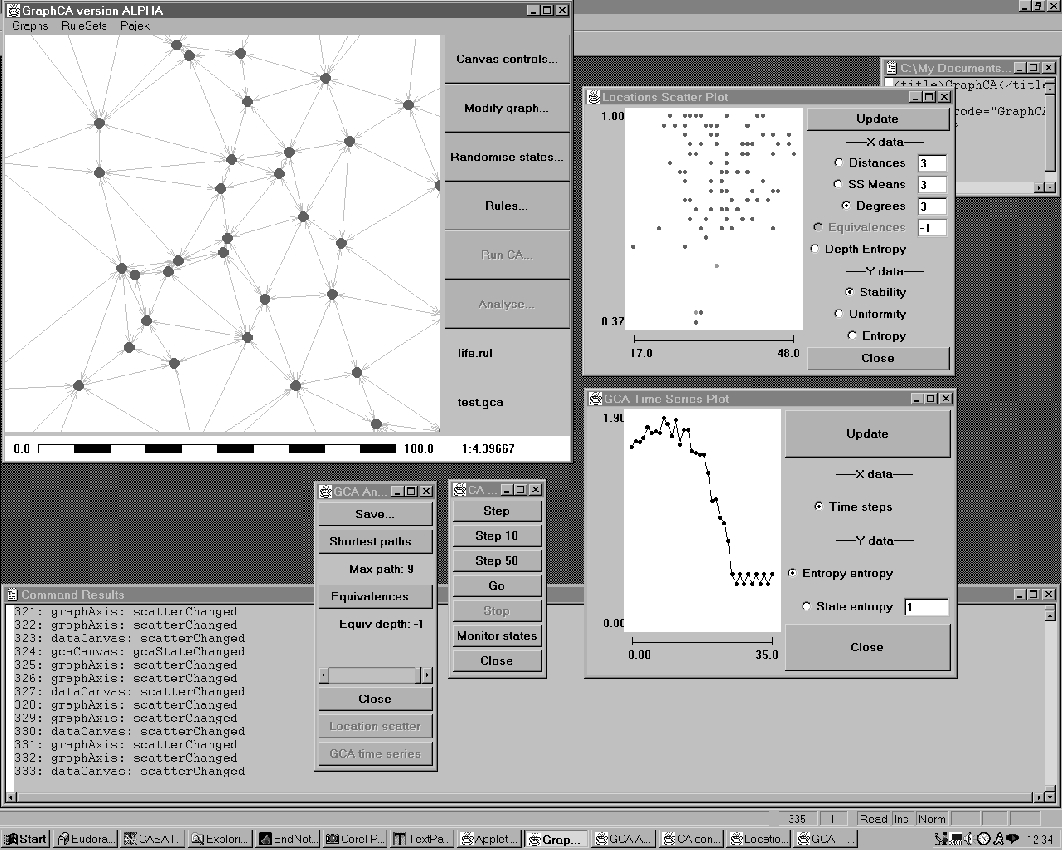Choose Uniformity for Y data
The image size is (1062, 850).
coord(838,314)
